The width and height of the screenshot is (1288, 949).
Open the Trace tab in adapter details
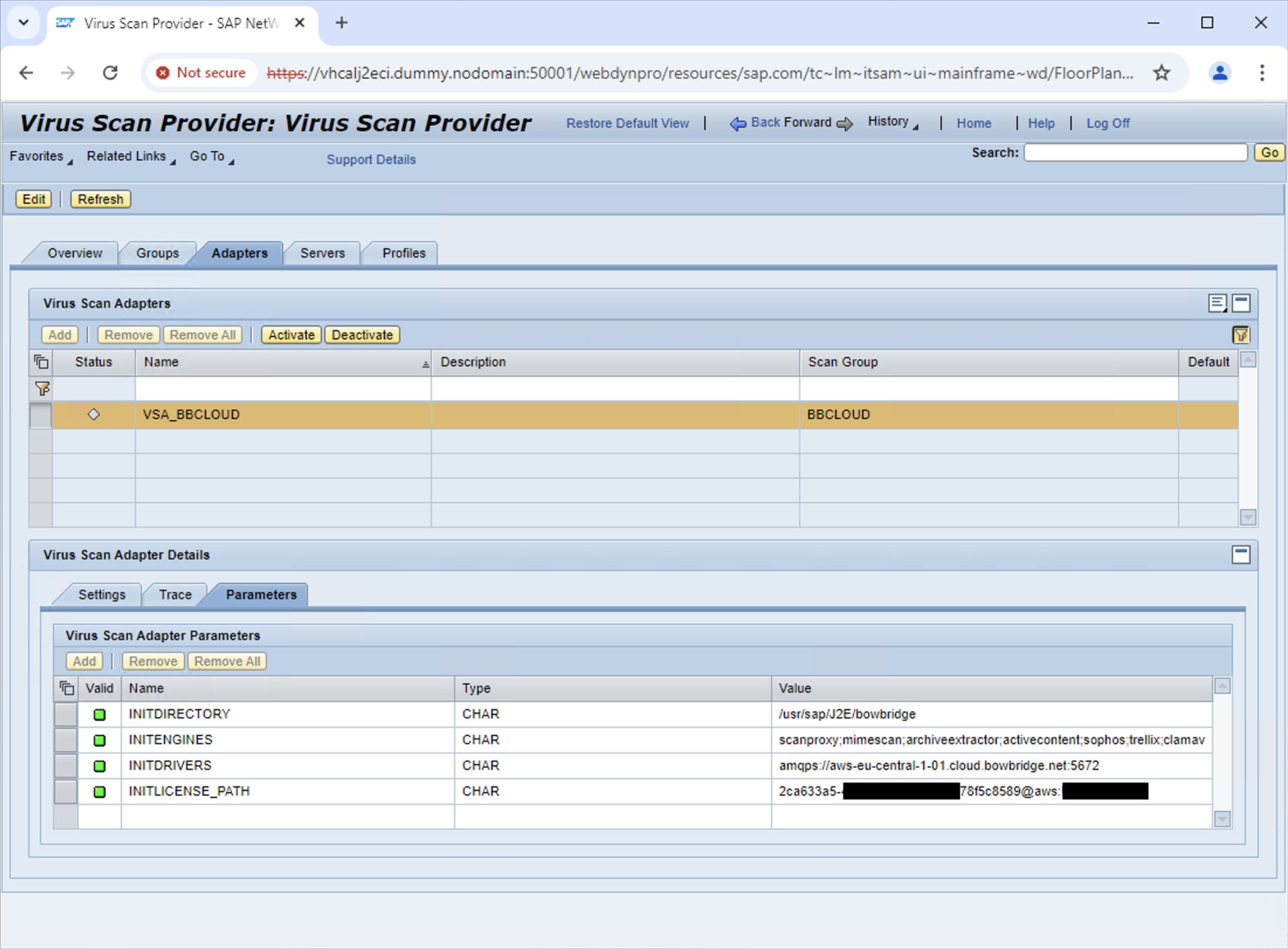point(175,595)
